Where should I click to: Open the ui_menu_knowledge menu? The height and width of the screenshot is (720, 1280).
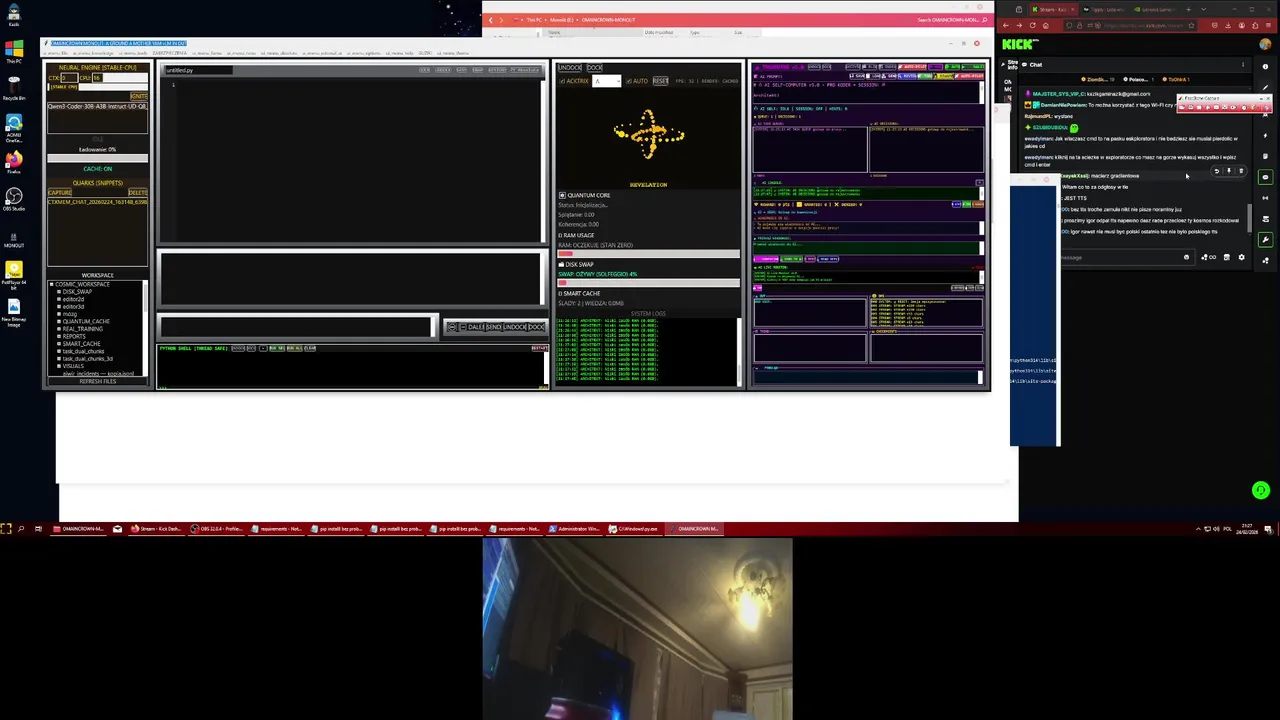pos(93,53)
